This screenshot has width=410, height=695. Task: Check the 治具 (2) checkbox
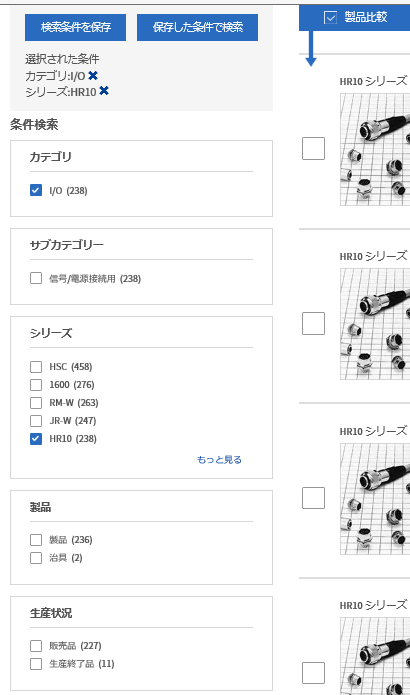[x=36, y=558]
